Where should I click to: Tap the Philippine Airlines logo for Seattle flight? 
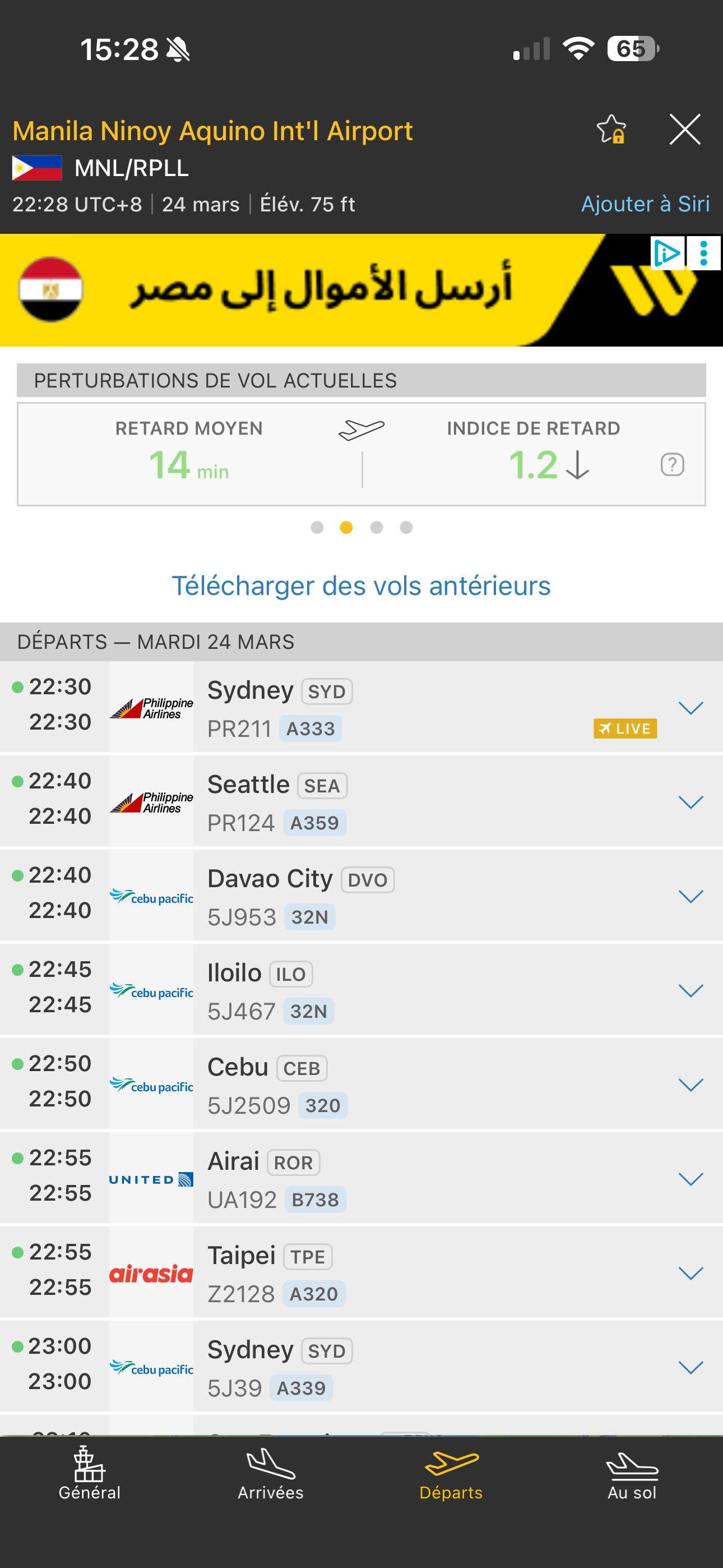[x=151, y=801]
